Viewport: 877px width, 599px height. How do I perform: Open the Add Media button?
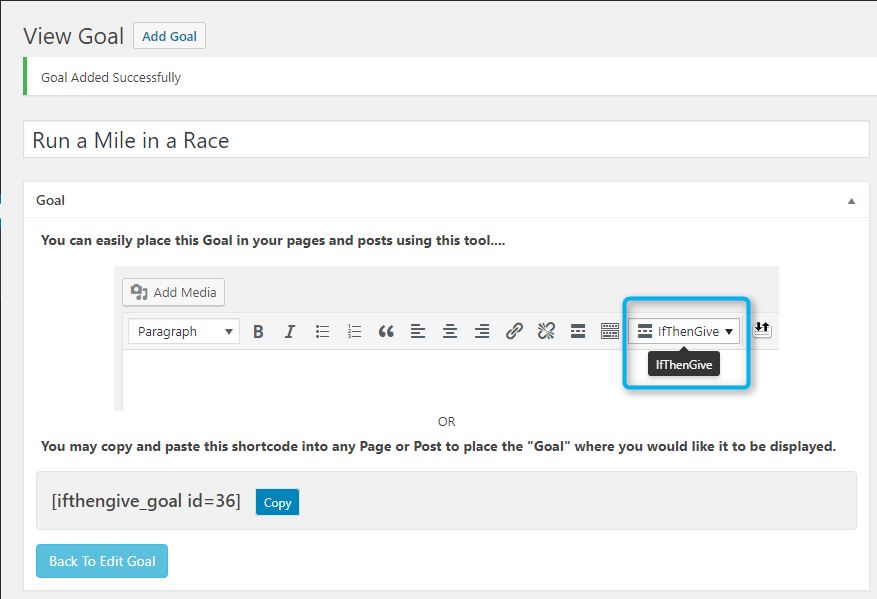coord(173,293)
